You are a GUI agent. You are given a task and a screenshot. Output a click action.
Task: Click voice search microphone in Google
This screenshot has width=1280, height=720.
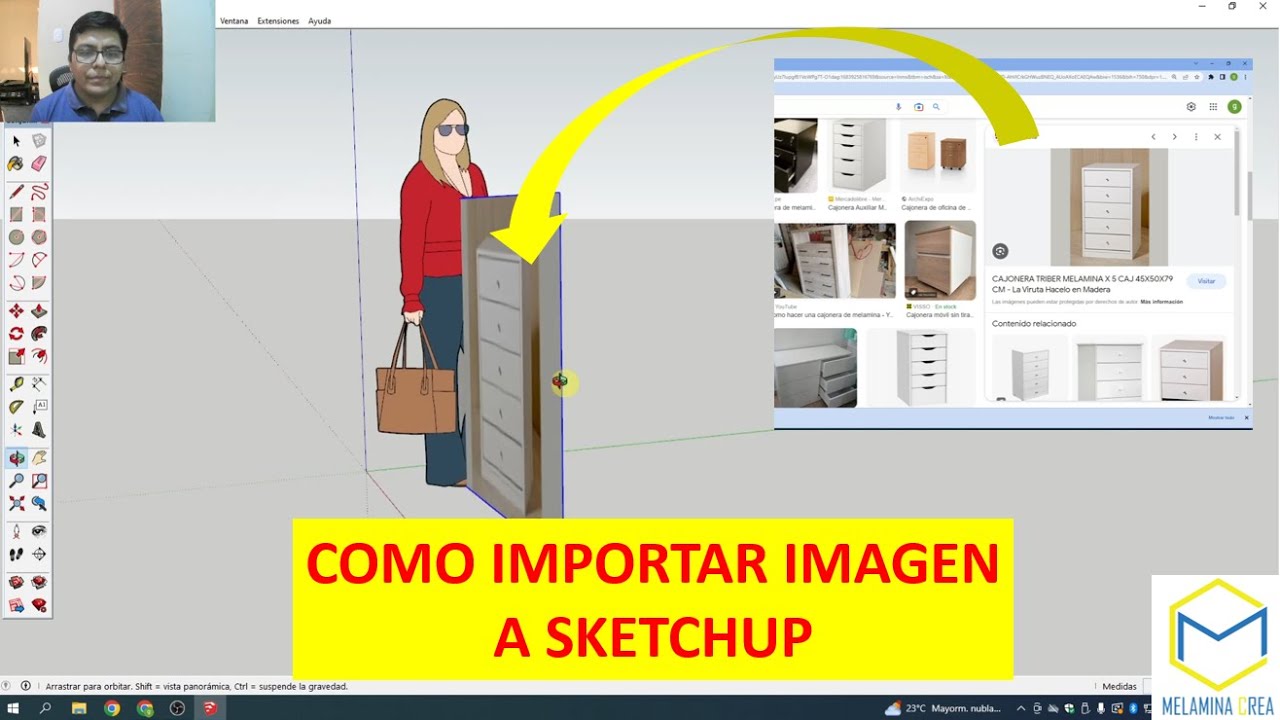click(898, 107)
